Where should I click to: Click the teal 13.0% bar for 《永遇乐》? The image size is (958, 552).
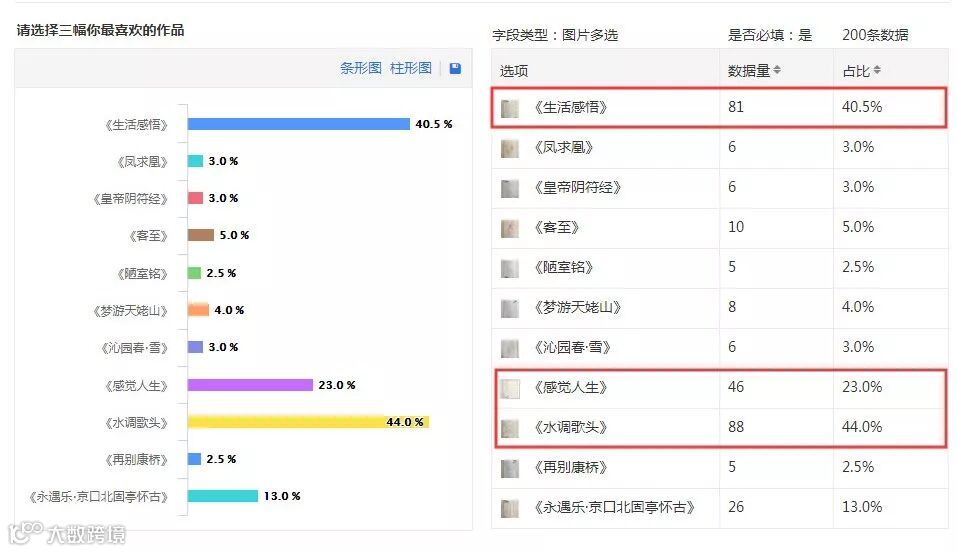223,496
